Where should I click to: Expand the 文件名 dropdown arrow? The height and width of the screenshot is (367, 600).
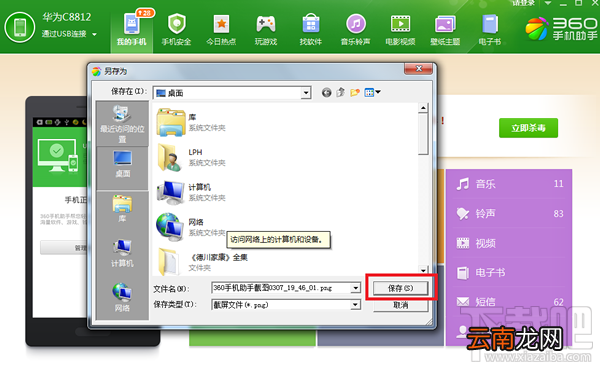(356, 288)
